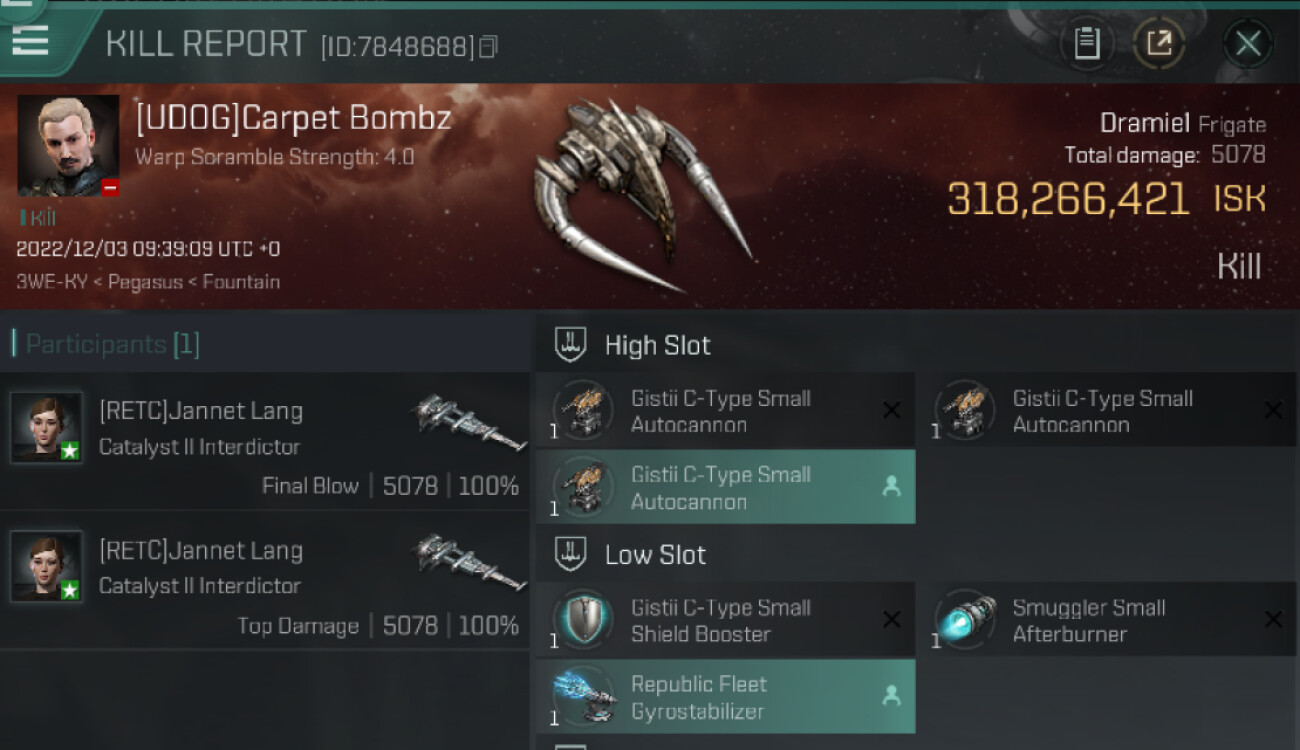Open Jannet Lang Final Blow portrait
The height and width of the screenshot is (750, 1300).
(46, 428)
